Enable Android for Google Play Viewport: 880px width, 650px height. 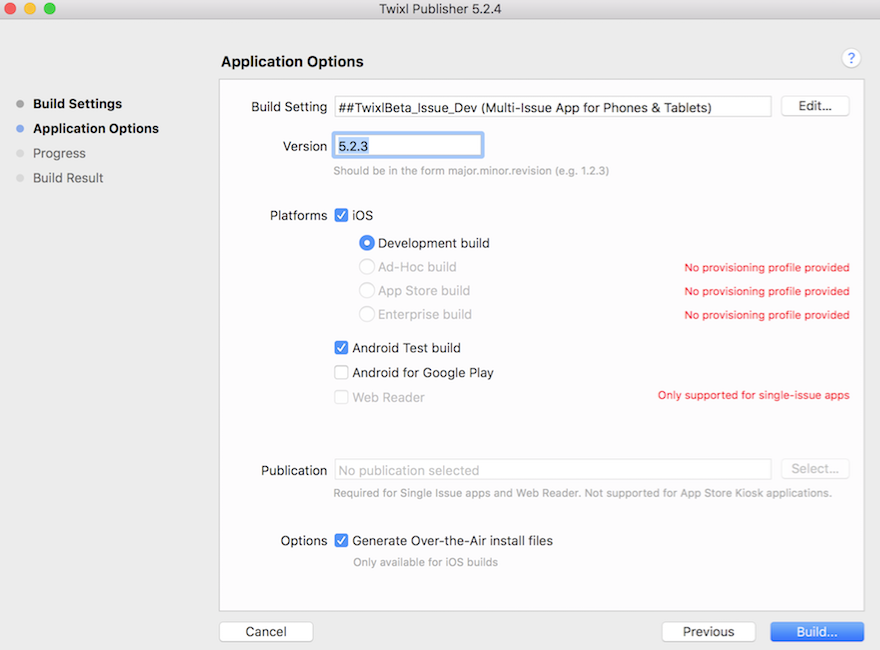tap(341, 372)
